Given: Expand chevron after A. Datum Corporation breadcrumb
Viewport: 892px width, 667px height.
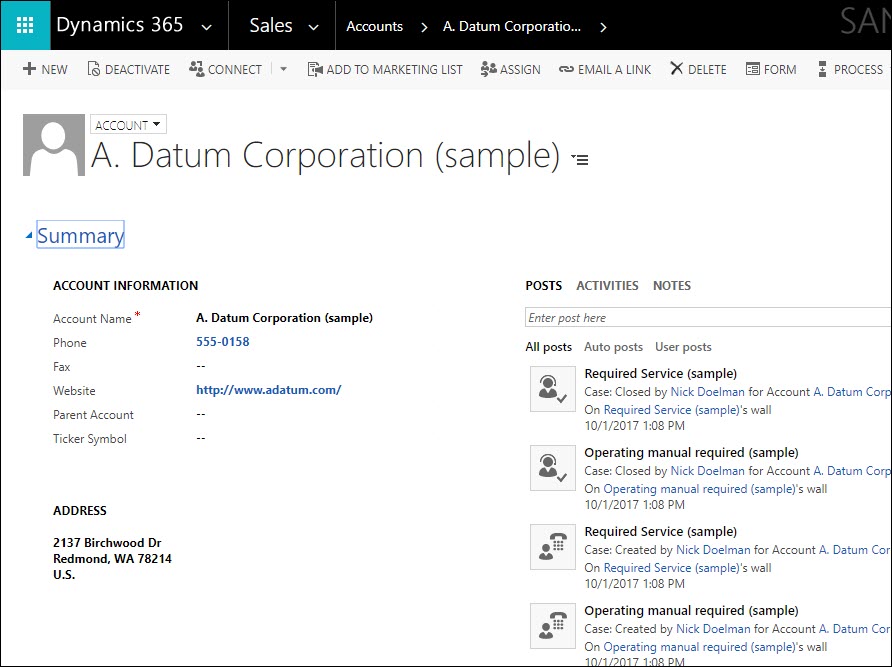Looking at the screenshot, I should tap(603, 27).
